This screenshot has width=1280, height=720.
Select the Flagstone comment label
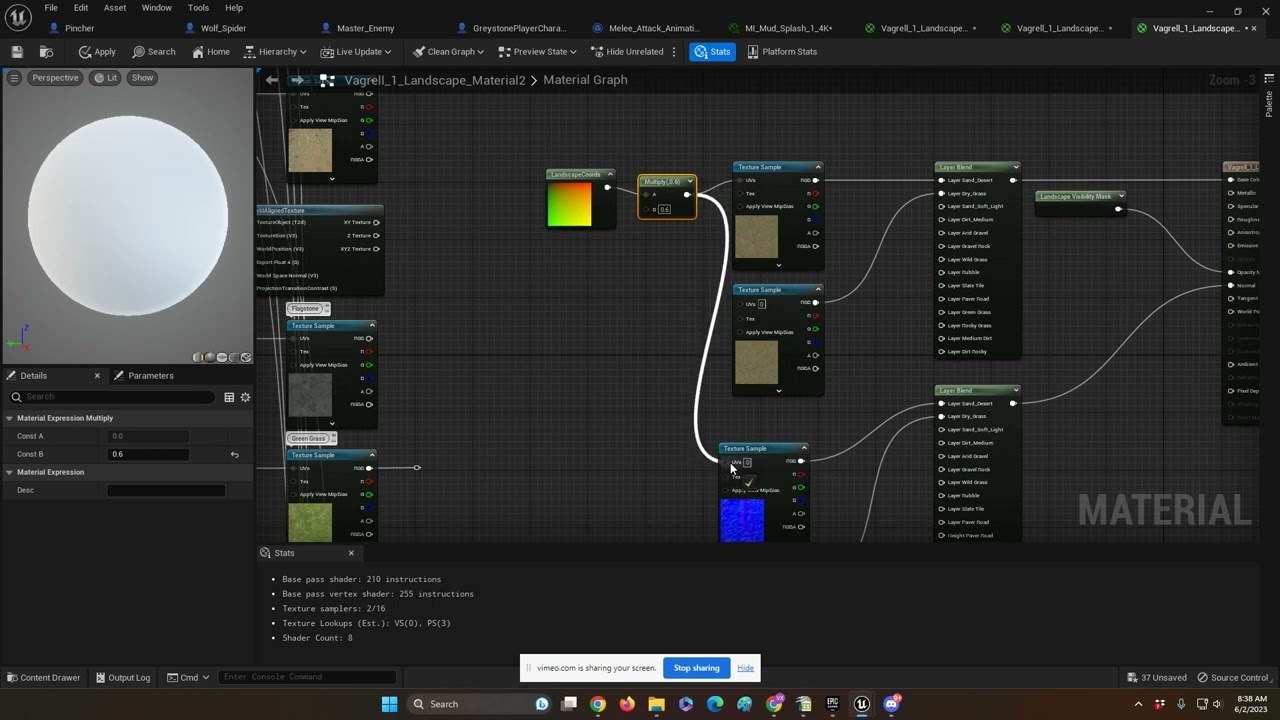tap(305, 308)
